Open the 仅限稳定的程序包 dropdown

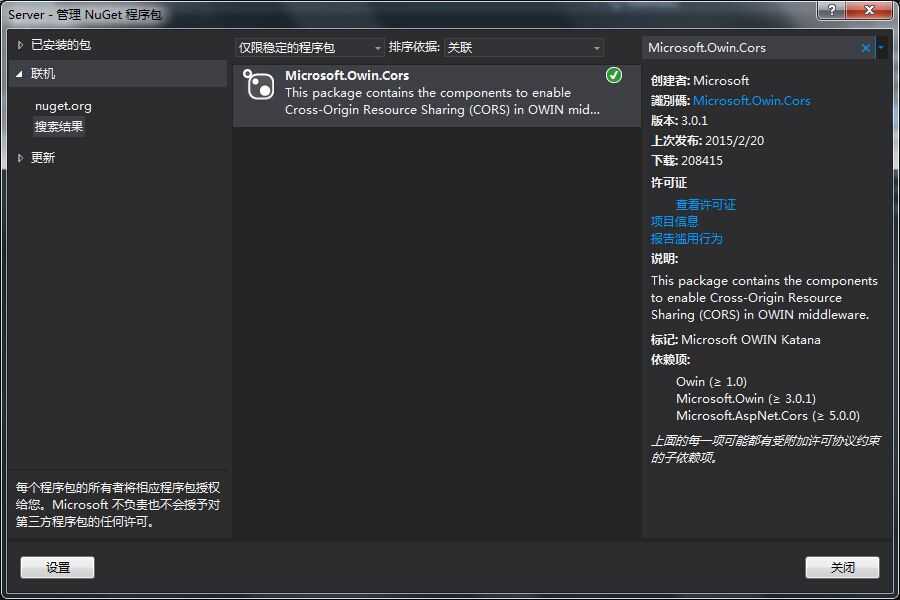309,48
